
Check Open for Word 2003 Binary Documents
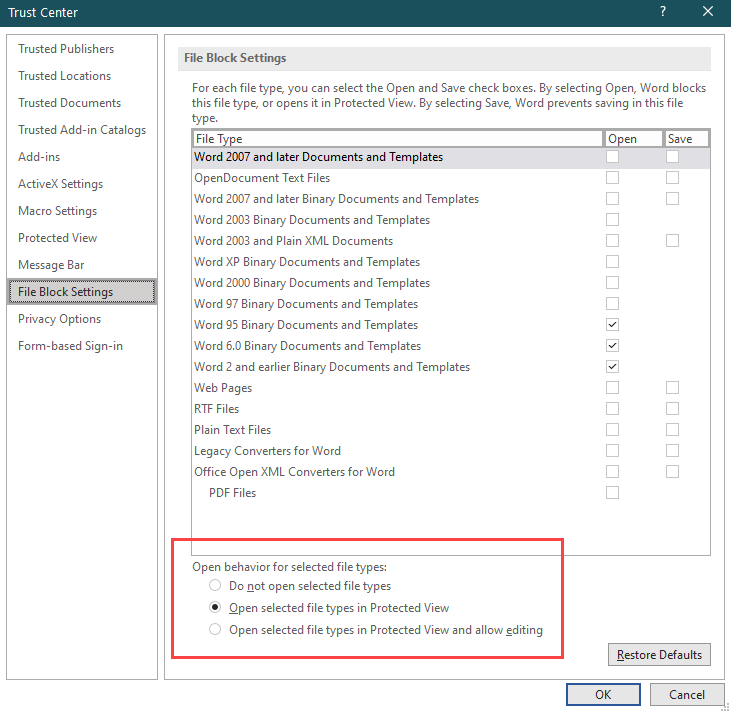coord(612,220)
